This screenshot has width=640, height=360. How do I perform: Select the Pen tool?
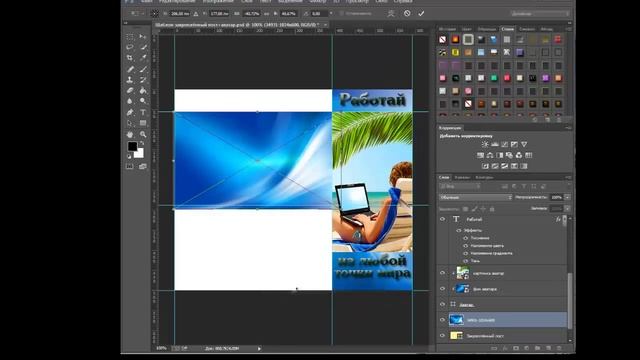(130, 112)
